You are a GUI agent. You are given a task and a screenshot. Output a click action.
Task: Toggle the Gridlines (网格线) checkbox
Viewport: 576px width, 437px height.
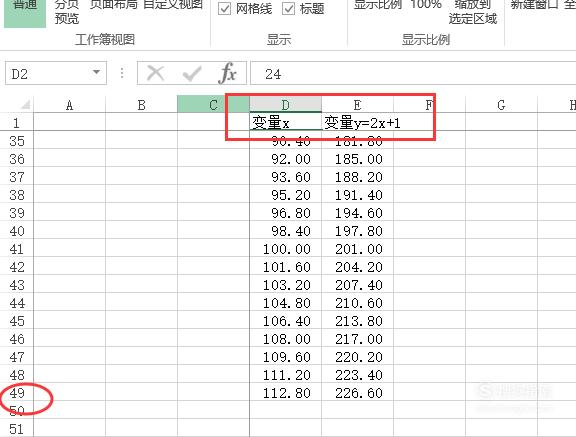pyautogui.click(x=224, y=9)
